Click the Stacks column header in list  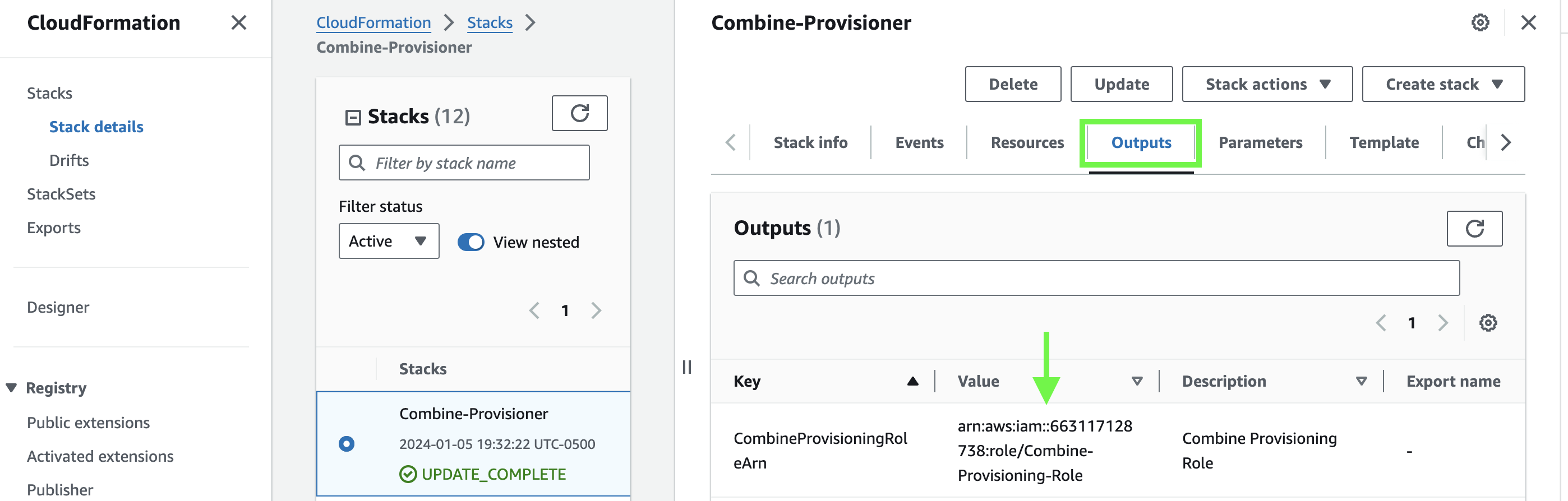(x=422, y=369)
